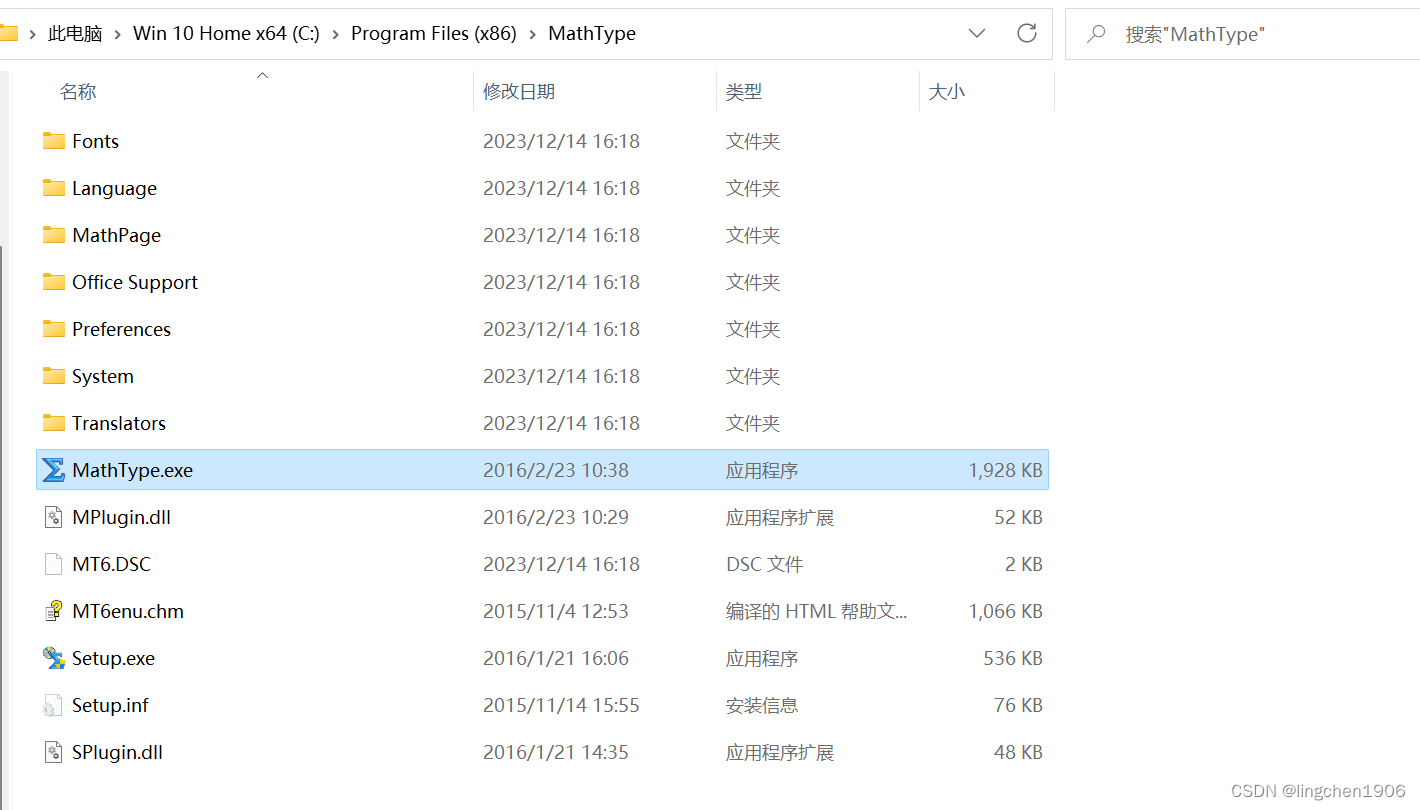Sort by the 大小 column header
The image size is (1420, 810).
947,92
